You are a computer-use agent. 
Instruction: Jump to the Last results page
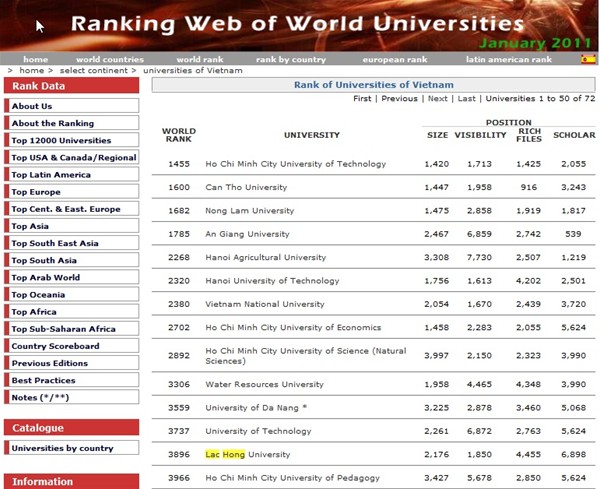(466, 99)
